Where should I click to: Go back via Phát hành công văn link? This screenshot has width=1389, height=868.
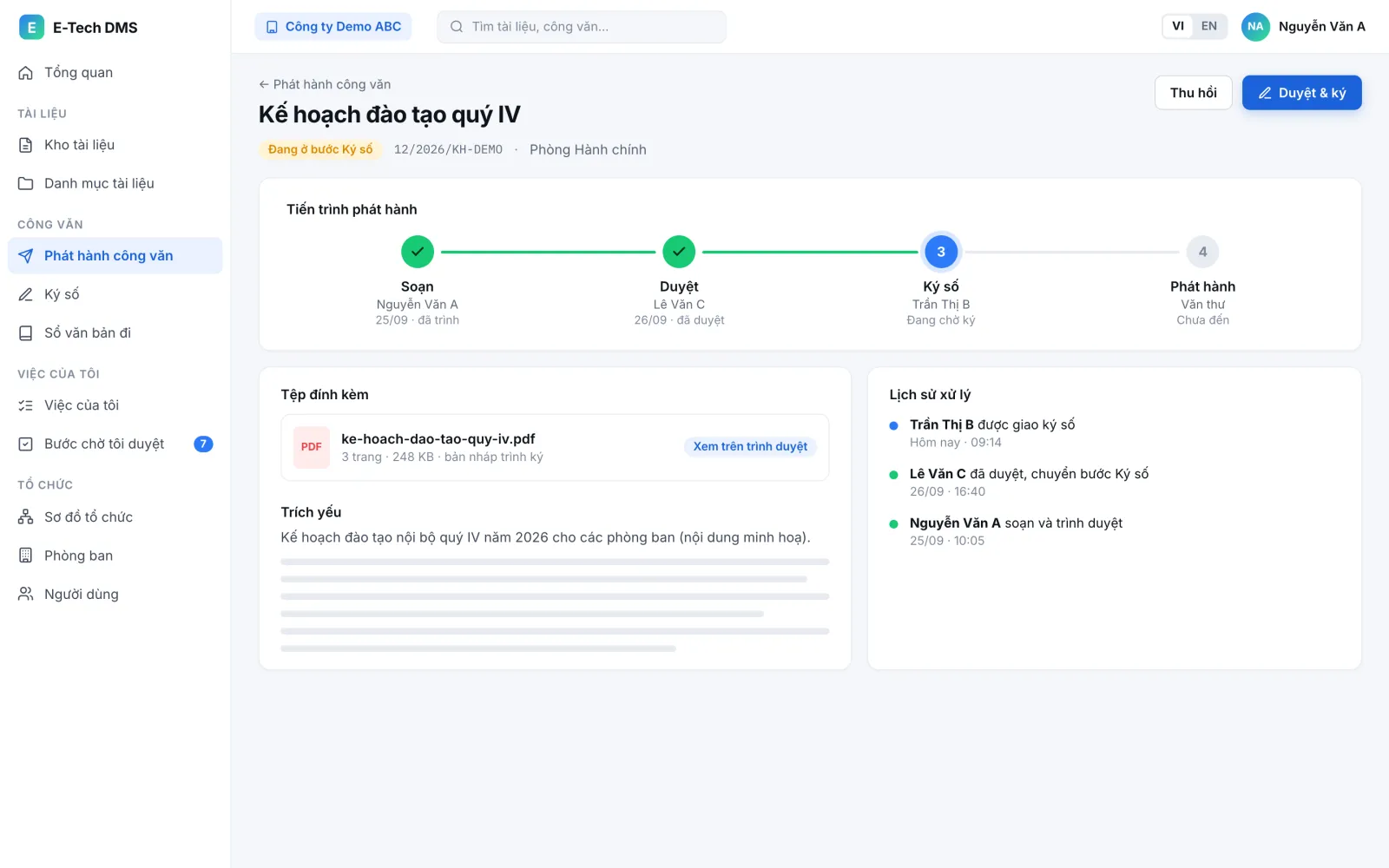[325, 84]
